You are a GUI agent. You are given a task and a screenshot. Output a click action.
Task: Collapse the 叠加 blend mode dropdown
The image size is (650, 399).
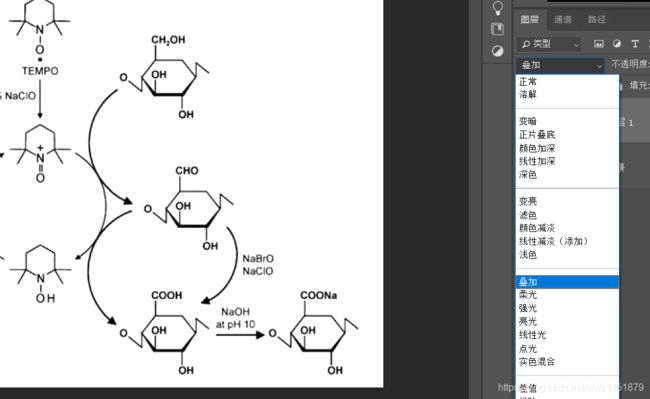point(560,65)
